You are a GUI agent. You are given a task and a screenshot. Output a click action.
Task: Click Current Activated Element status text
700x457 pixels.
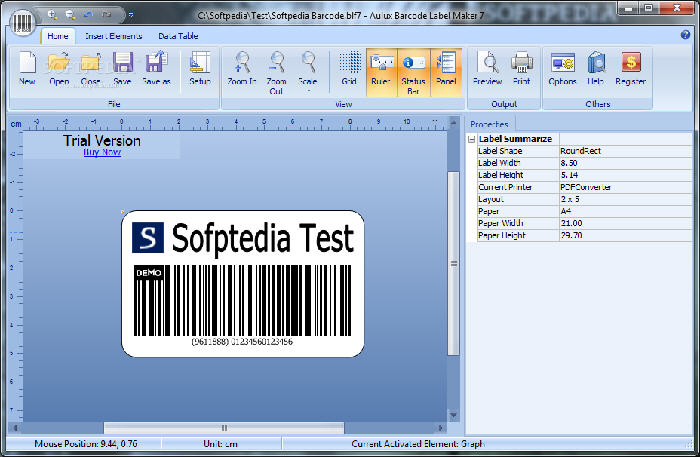click(x=418, y=444)
